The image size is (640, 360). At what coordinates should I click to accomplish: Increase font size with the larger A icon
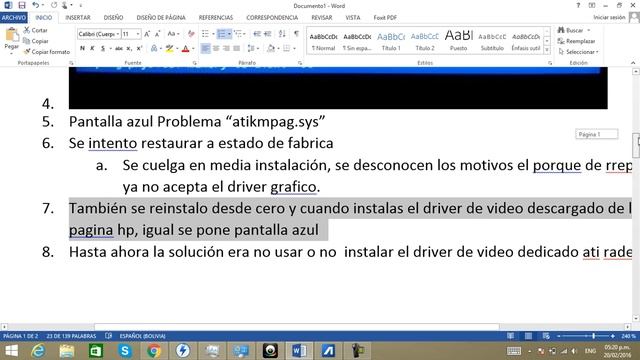pos(147,34)
